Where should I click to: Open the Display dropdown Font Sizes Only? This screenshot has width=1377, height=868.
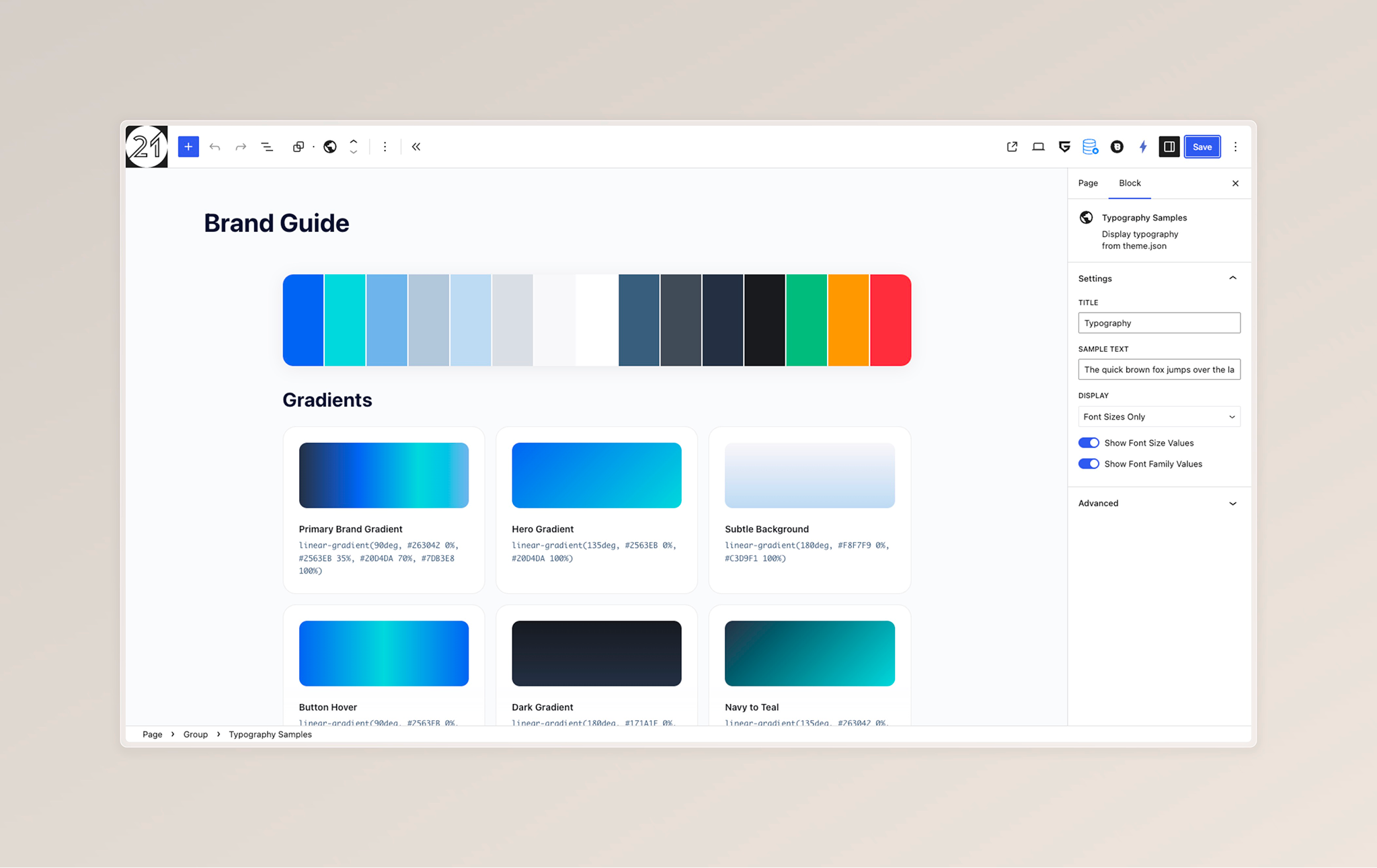(1159, 416)
